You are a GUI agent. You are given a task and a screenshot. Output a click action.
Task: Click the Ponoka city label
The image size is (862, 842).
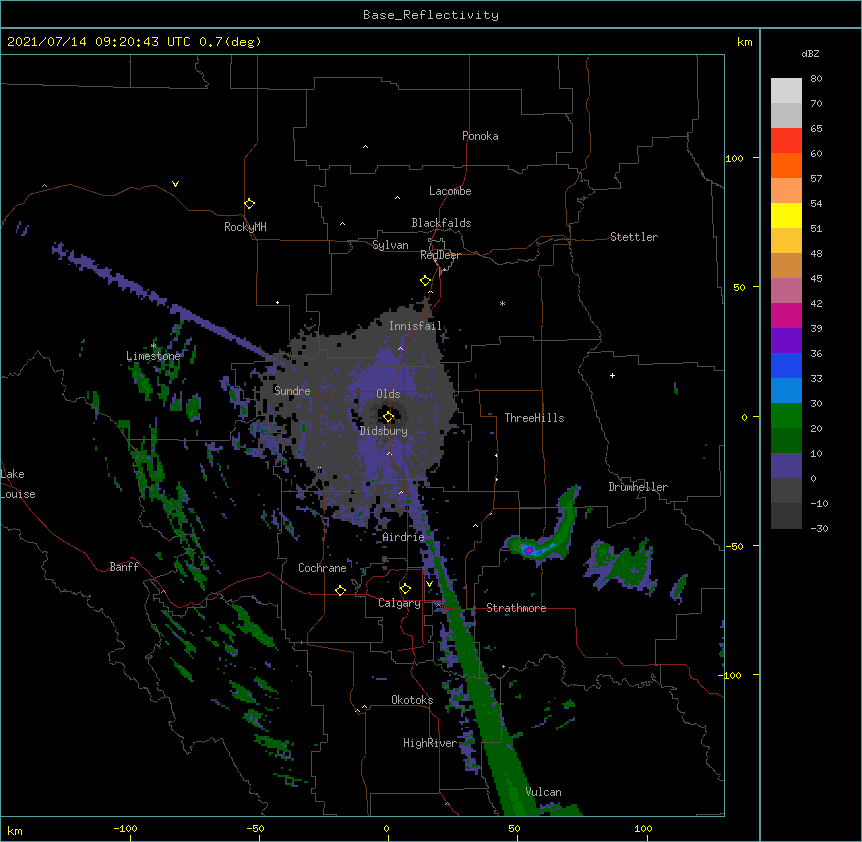480,136
